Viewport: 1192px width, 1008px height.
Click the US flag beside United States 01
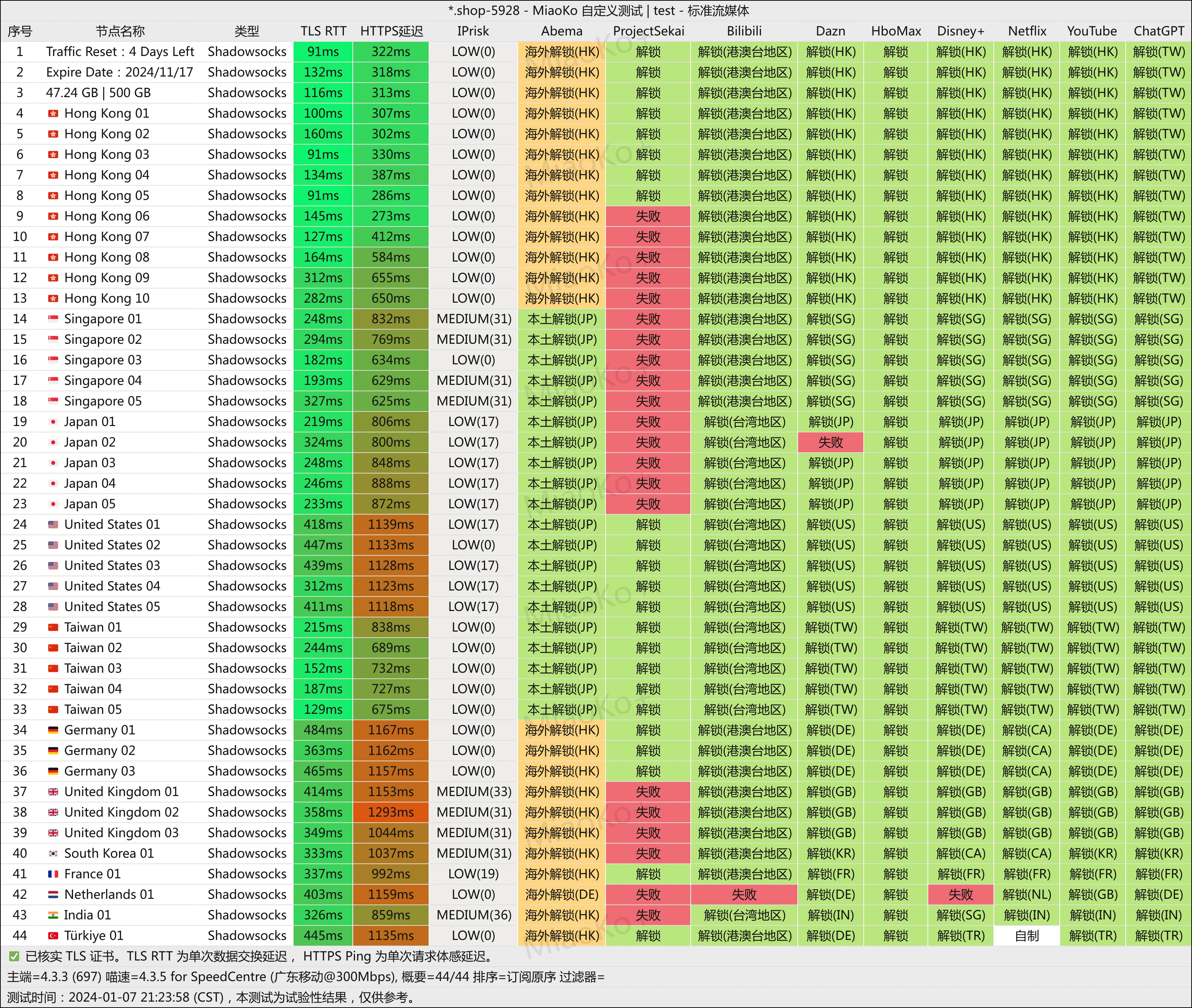pos(53,525)
